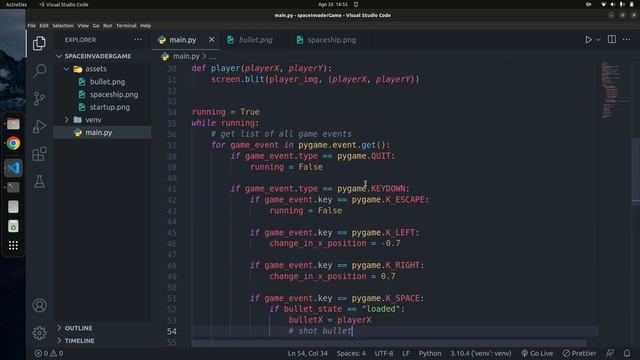This screenshot has height=360, width=640.
Task: Open the Terminal menu
Action: (126, 25)
